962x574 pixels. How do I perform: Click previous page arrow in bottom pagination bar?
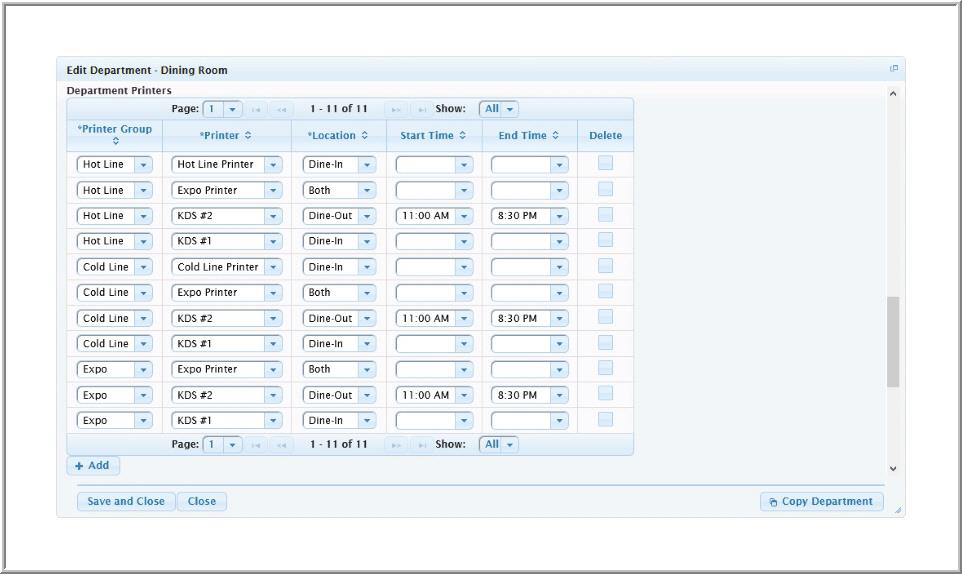coord(282,445)
